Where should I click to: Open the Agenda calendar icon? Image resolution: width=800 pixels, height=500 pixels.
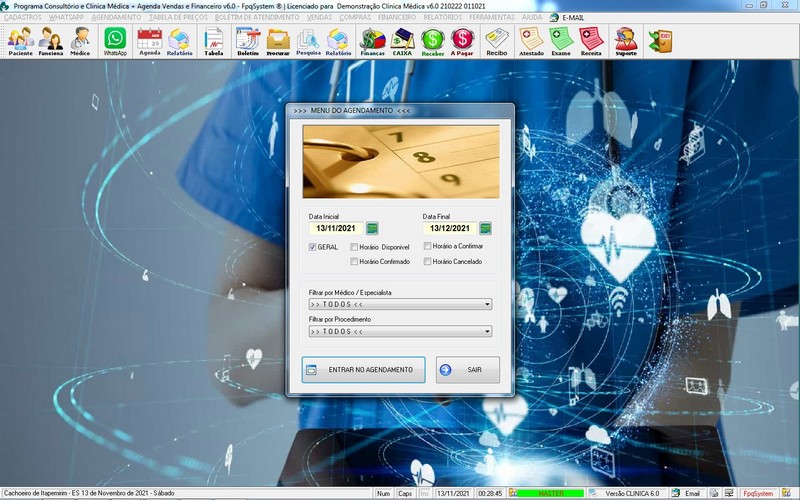point(149,41)
